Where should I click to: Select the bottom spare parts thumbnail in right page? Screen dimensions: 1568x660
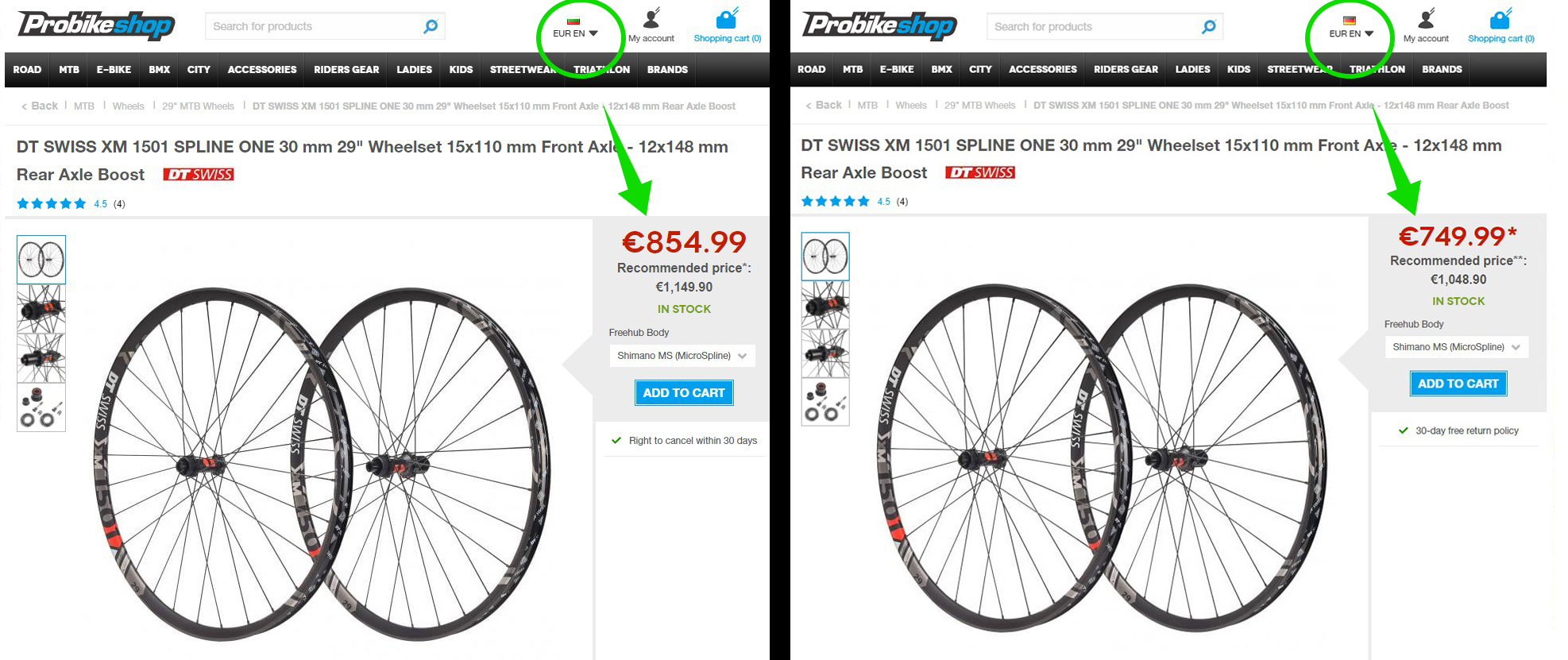[x=825, y=402]
